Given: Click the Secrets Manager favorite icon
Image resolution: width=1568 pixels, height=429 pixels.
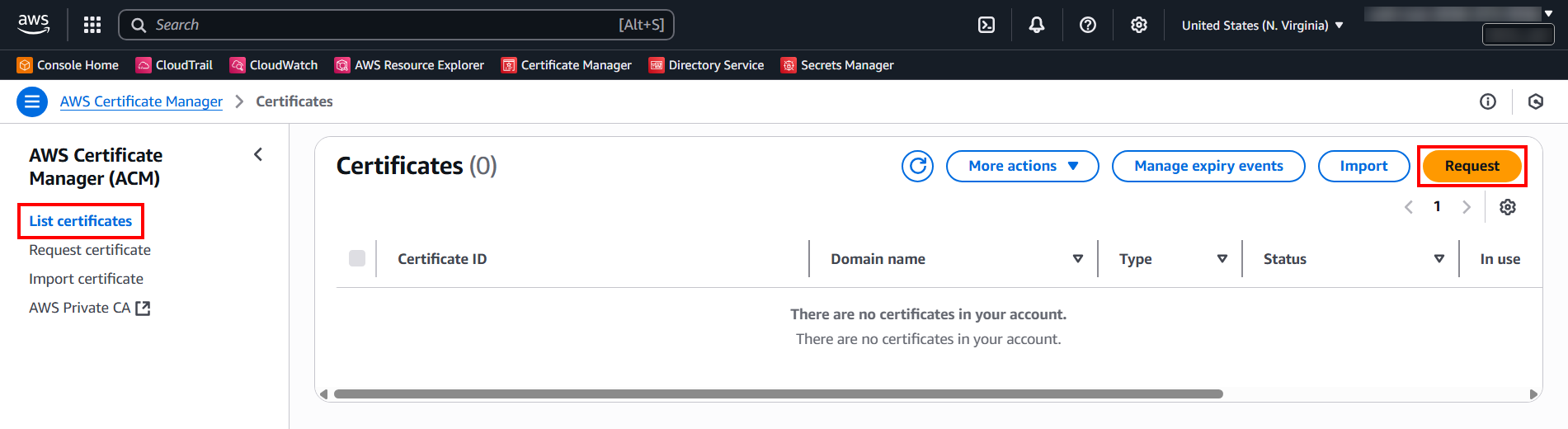Looking at the screenshot, I should pyautogui.click(x=789, y=65).
